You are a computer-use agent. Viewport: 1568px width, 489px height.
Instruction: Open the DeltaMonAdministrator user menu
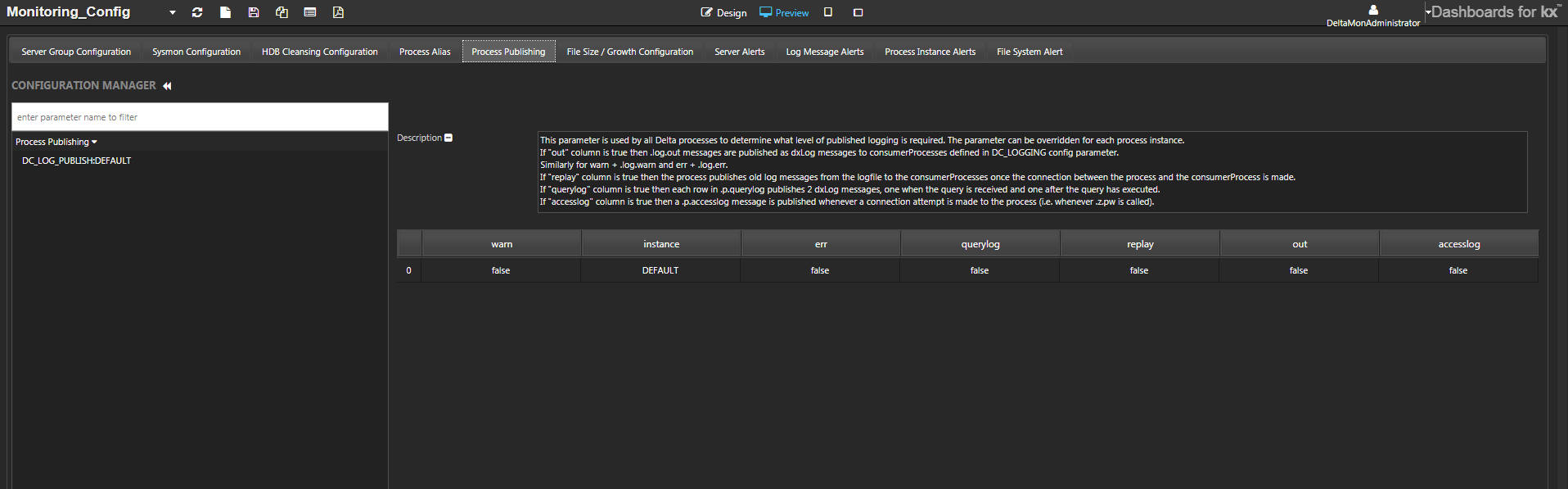click(1373, 16)
